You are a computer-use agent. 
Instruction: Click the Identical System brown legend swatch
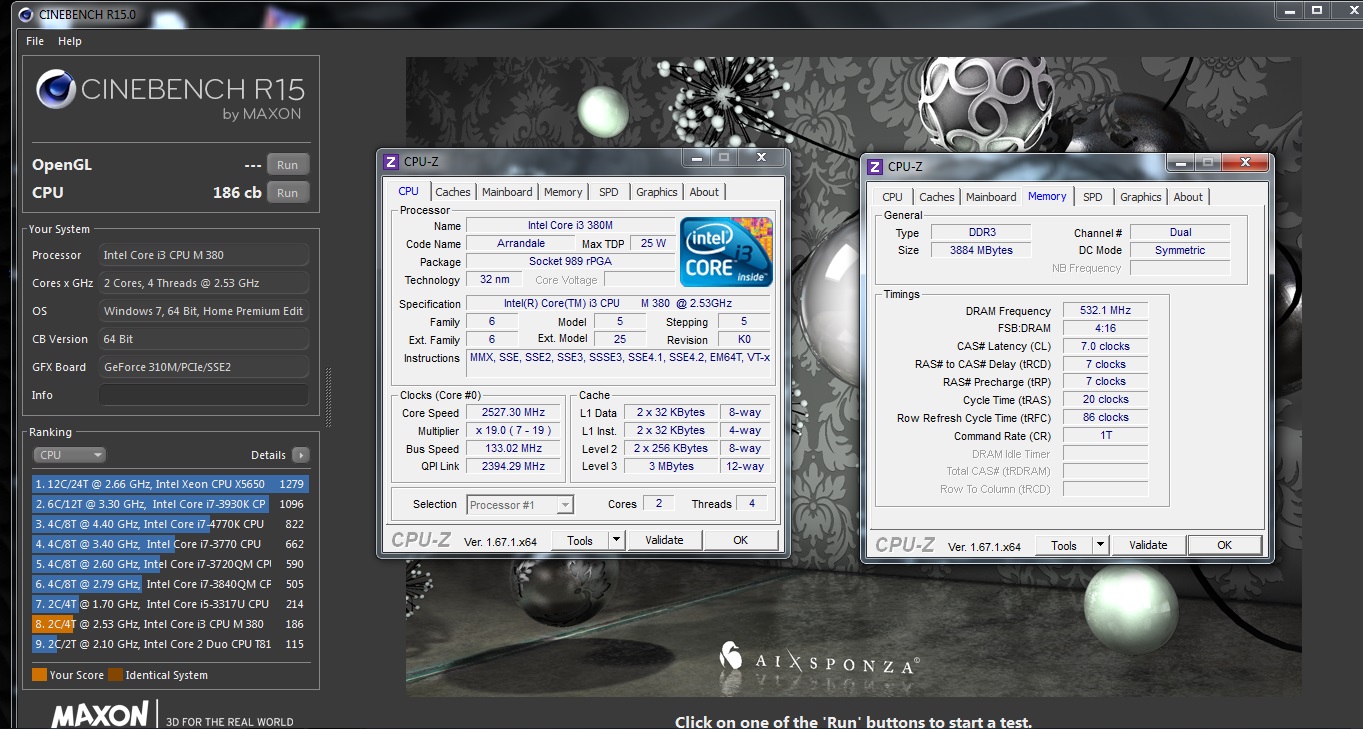click(115, 675)
